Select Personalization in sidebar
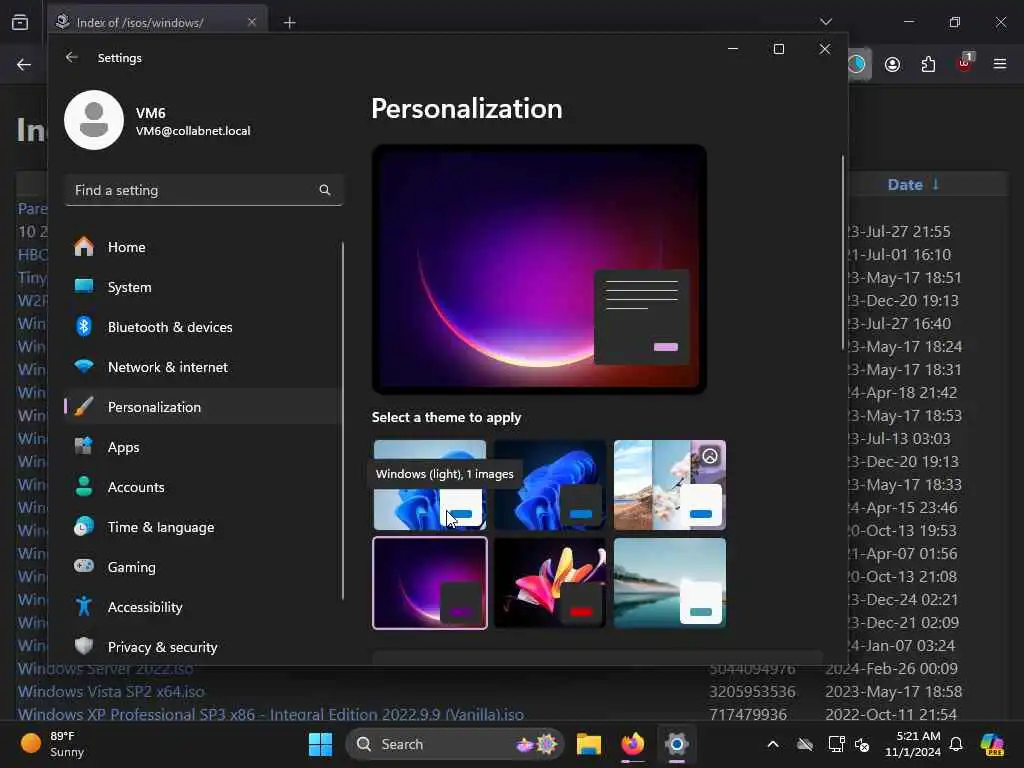This screenshot has height=768, width=1024. (202, 407)
